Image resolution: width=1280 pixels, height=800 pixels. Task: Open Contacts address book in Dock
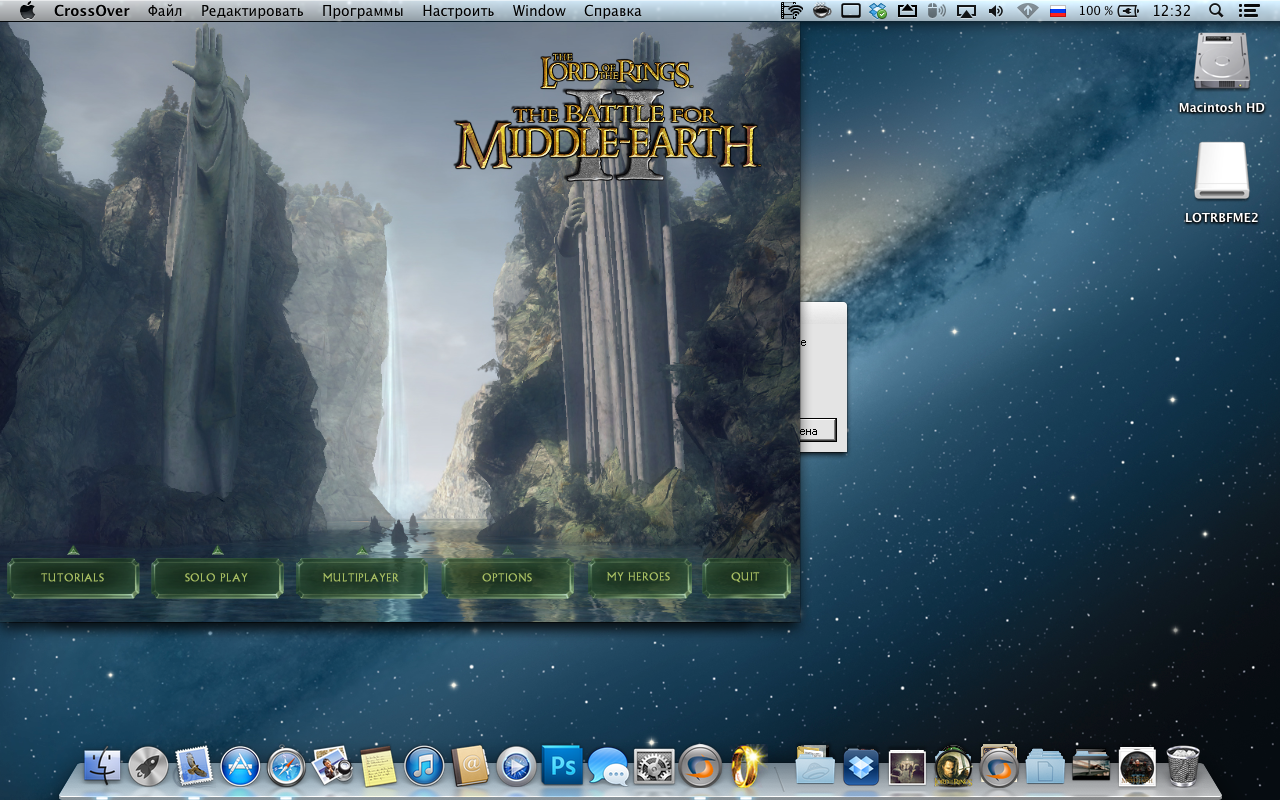point(470,767)
